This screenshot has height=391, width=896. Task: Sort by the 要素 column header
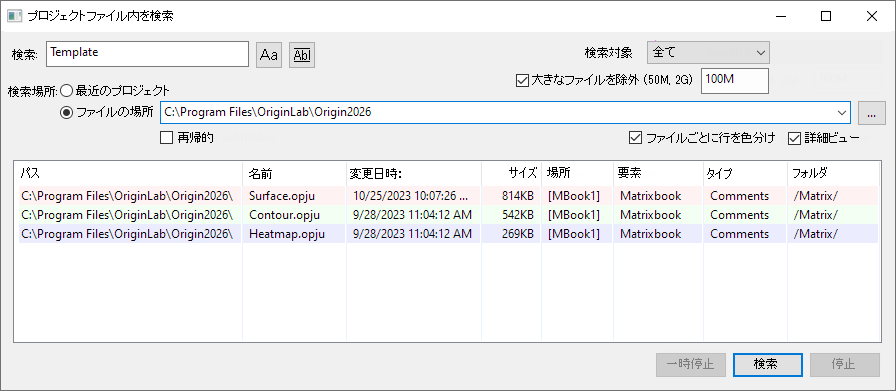tap(657, 173)
